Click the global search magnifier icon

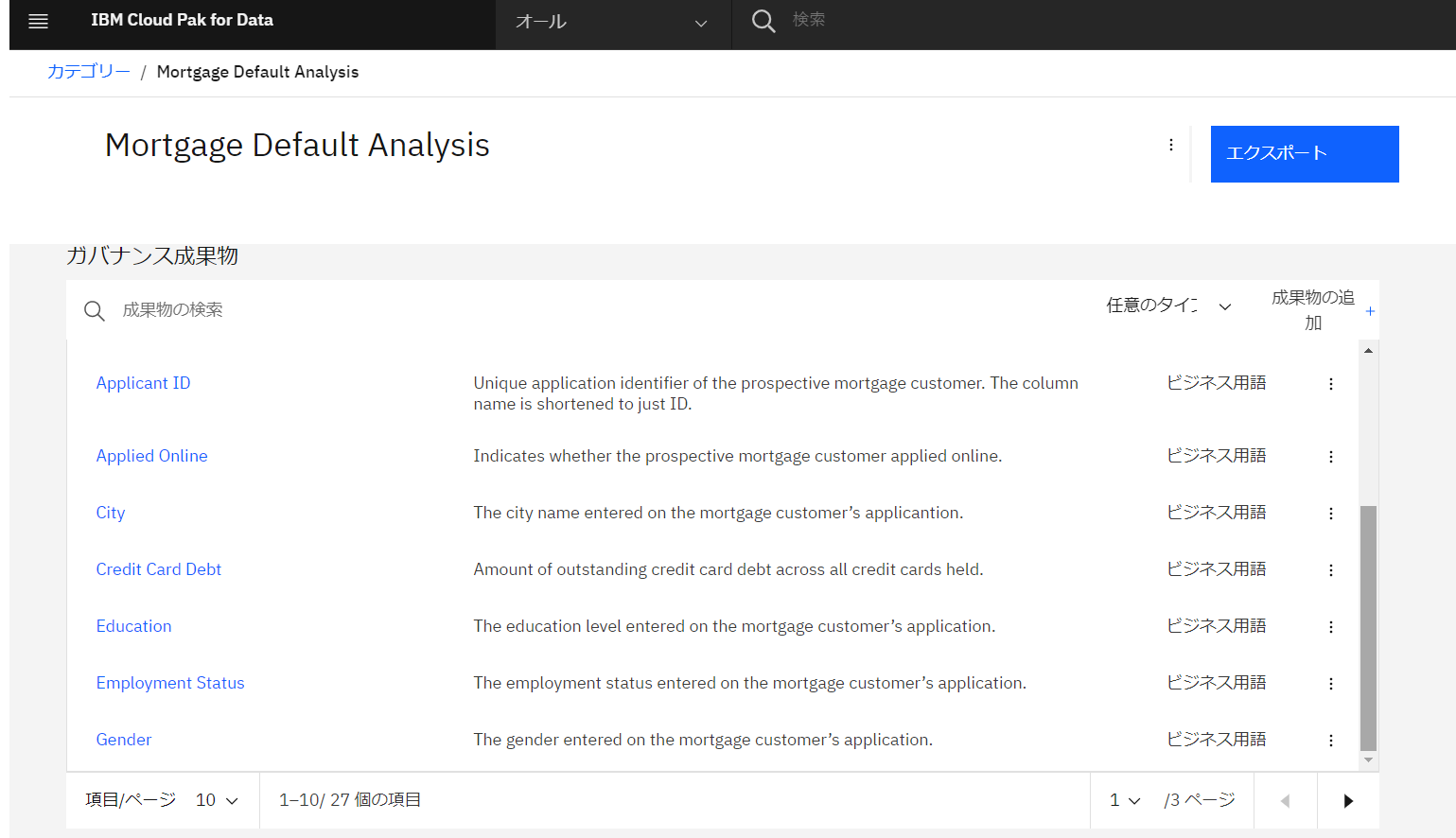point(763,21)
